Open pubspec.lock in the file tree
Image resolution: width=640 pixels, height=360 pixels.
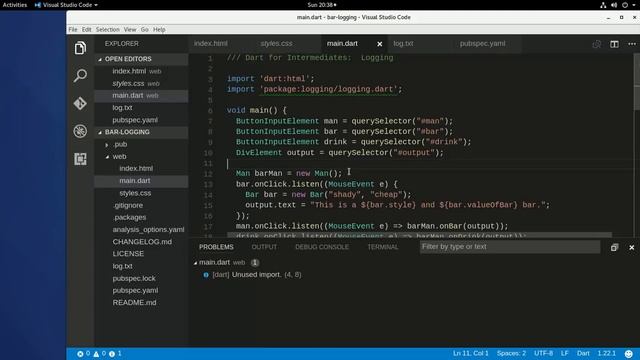pyautogui.click(x=141, y=278)
